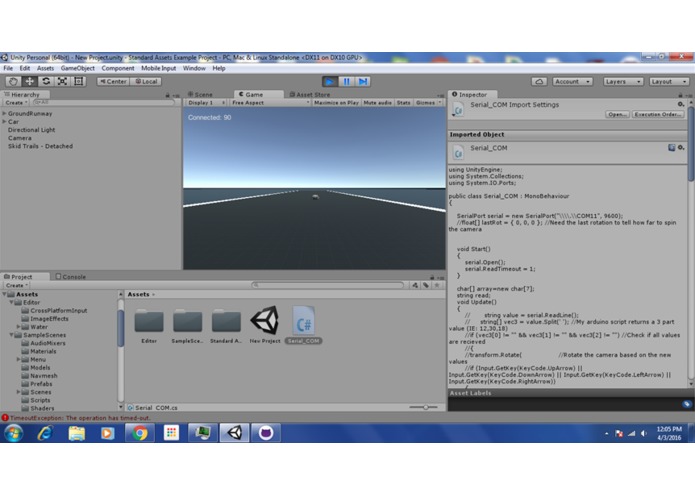
Task: Open the Inspector settings gear icon
Action: [x=680, y=104]
